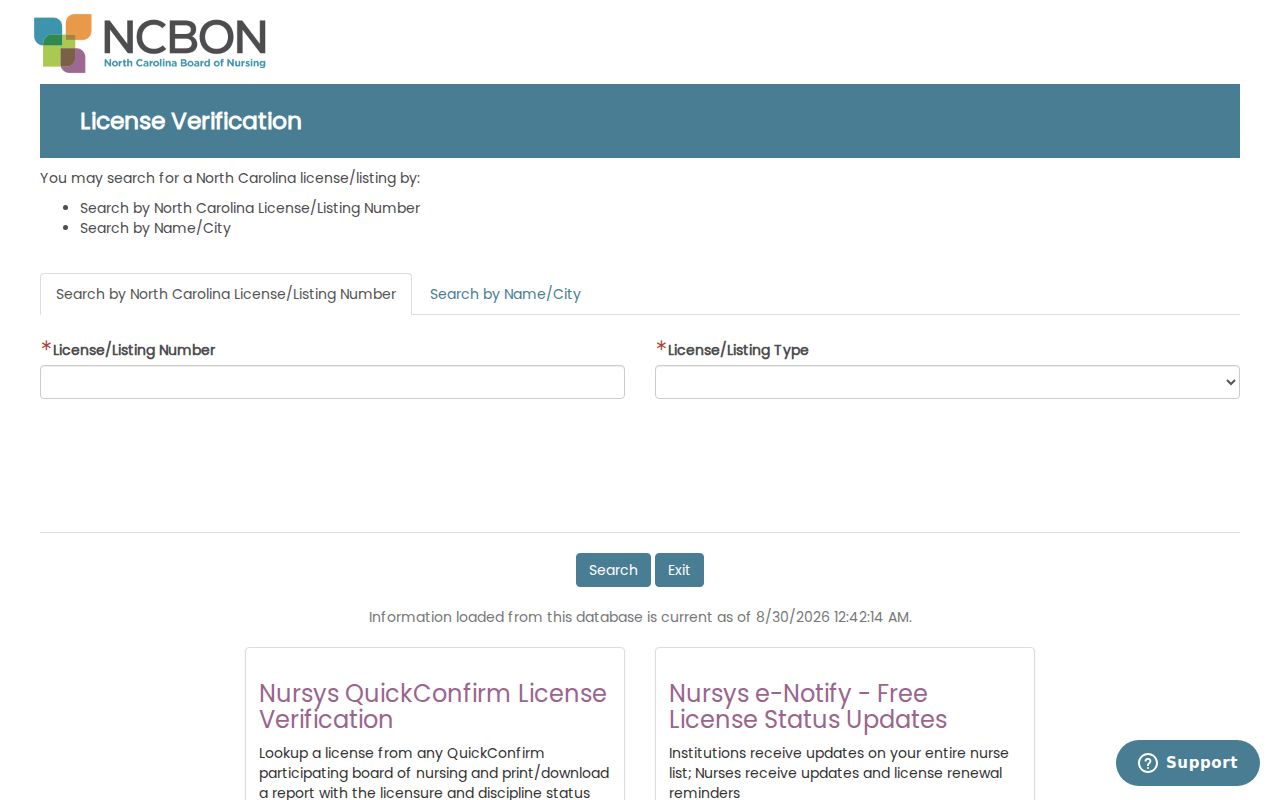This screenshot has height=800, width=1280.
Task: Select Search by North Carolina License/Listing Number tab
Action: tap(226, 294)
